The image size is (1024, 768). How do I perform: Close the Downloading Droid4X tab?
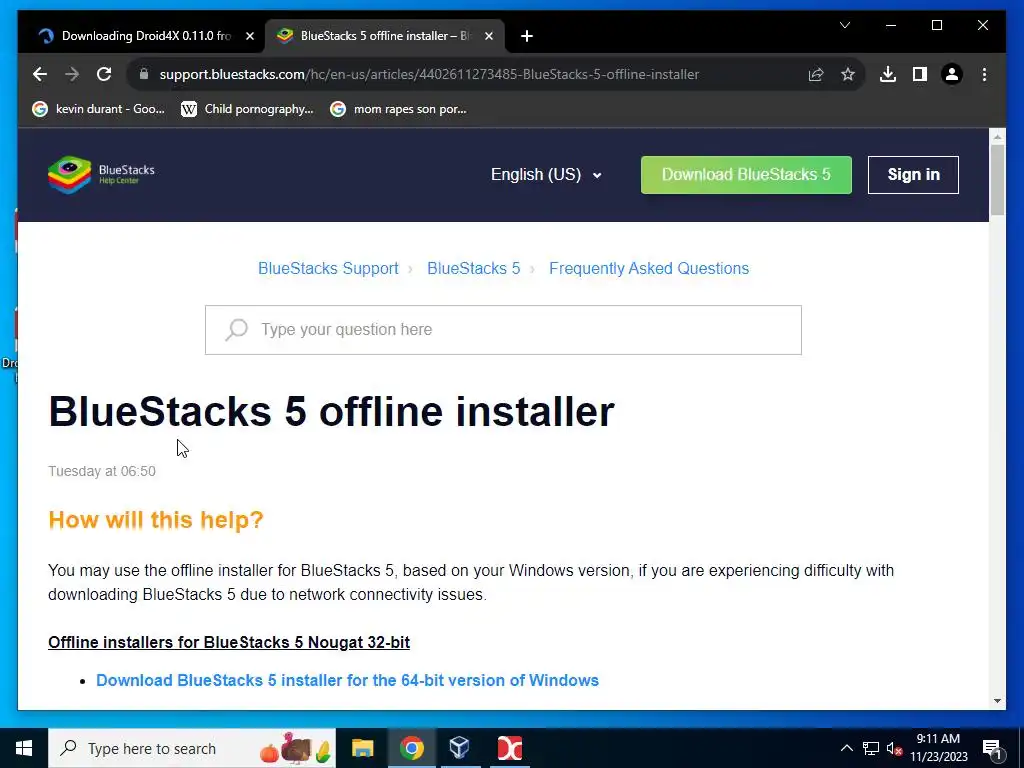249,36
